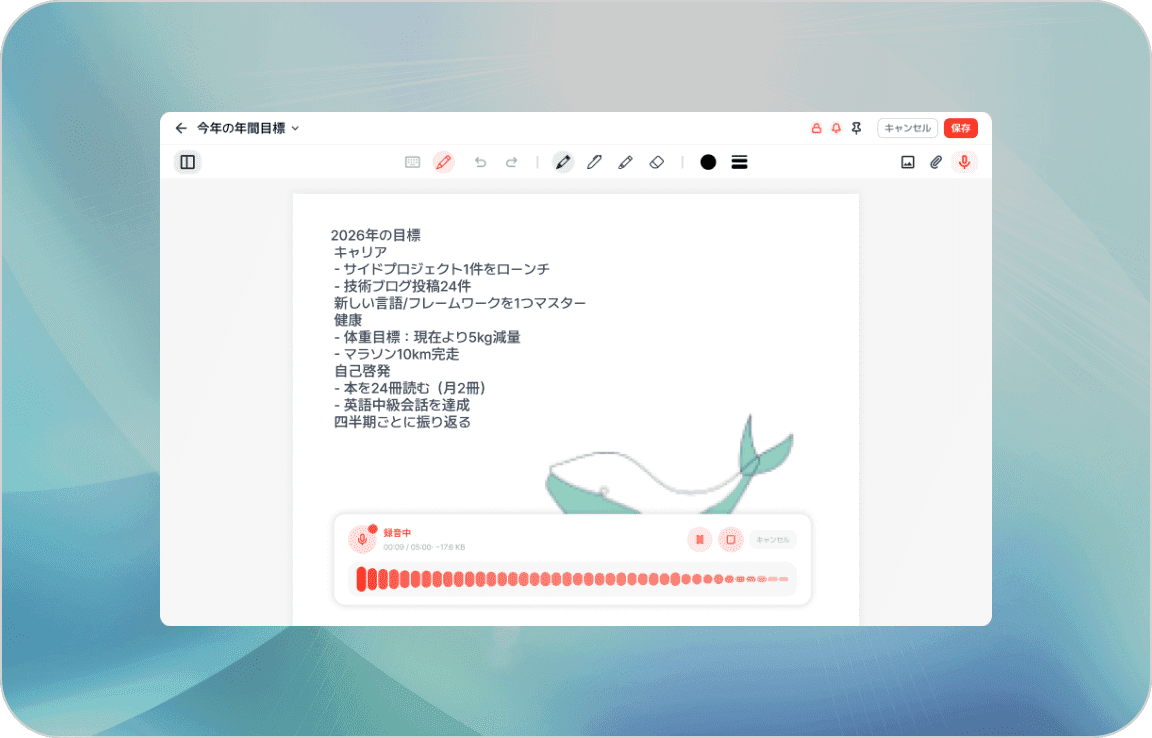Insert an image using the picture icon
Image resolution: width=1152 pixels, height=738 pixels.
(x=907, y=162)
